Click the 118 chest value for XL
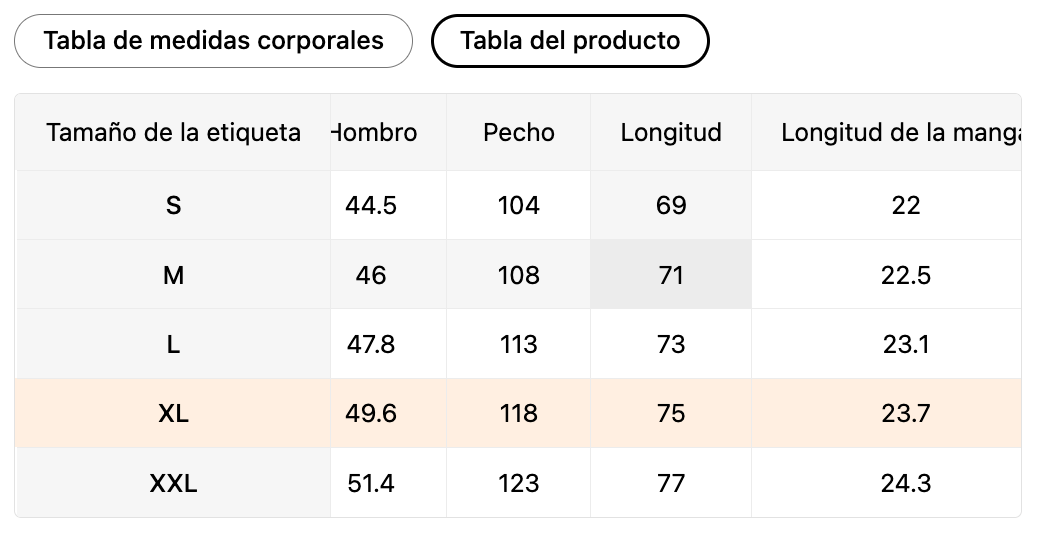The height and width of the screenshot is (538, 1040). [518, 413]
